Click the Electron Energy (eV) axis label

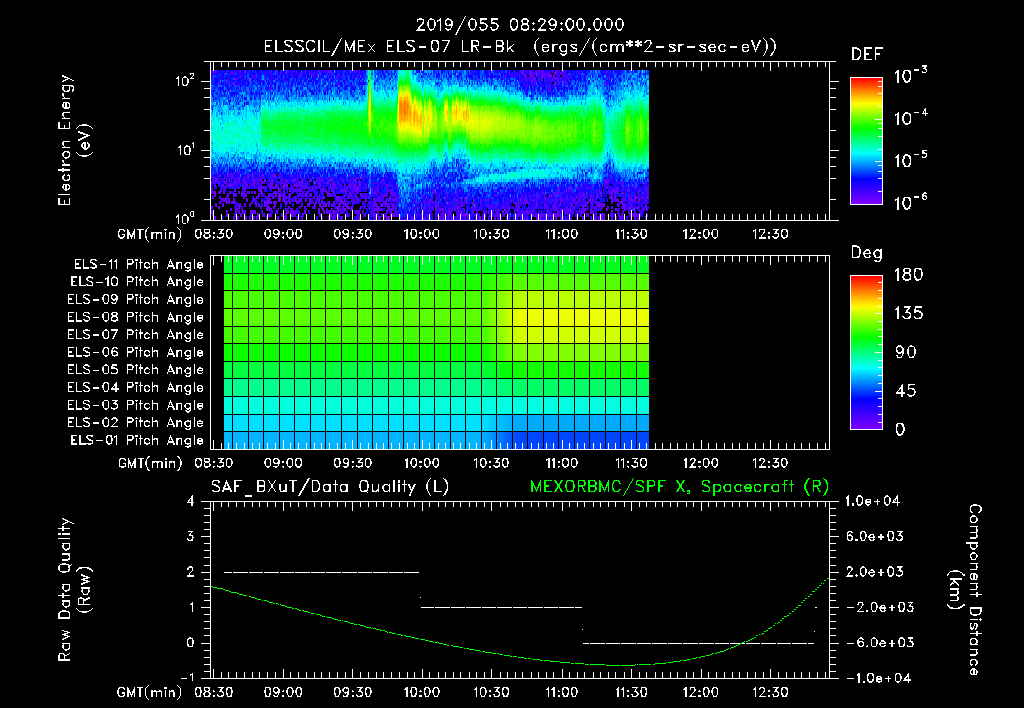[74, 140]
